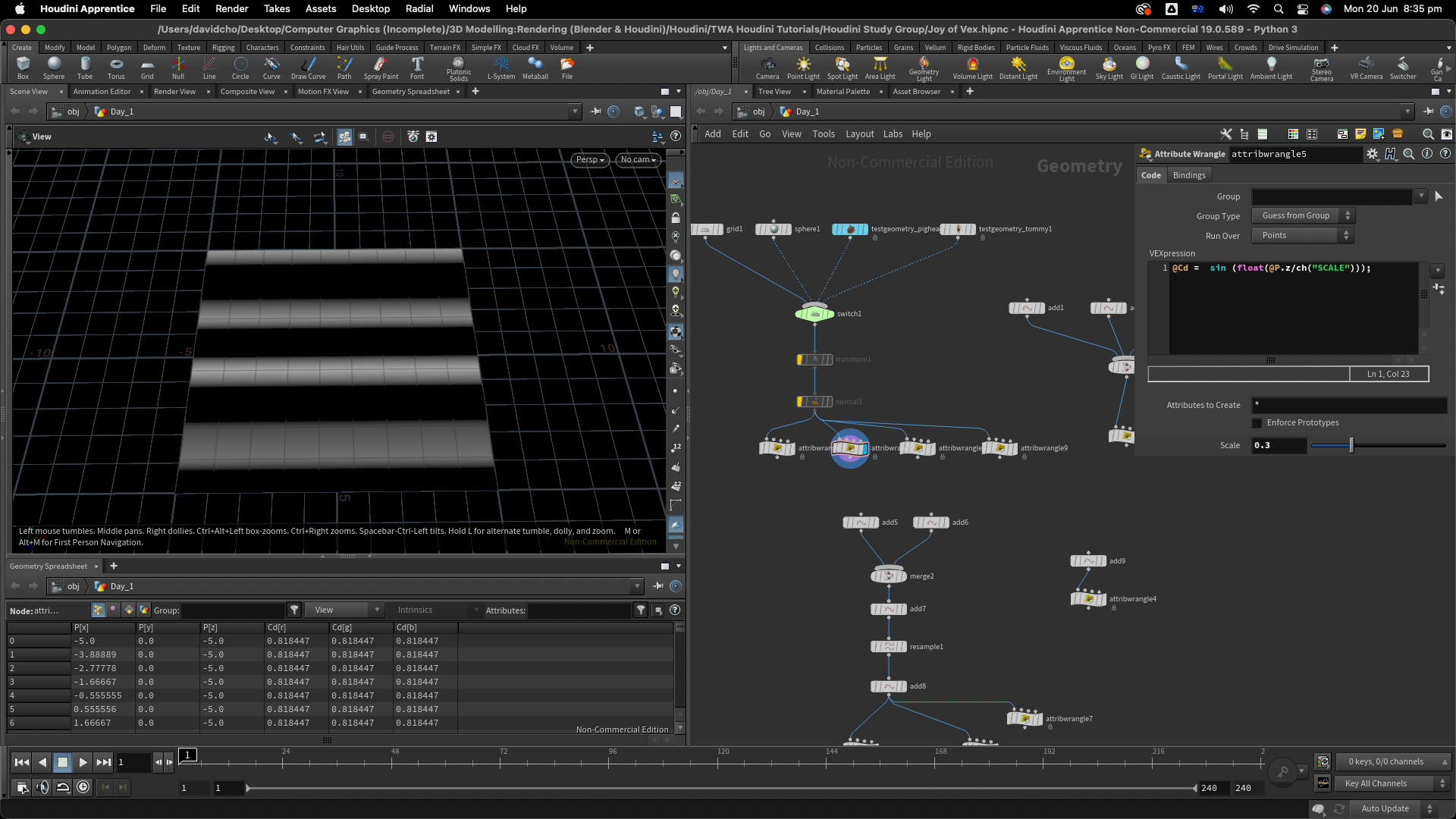Open the Render menu

(231, 8)
